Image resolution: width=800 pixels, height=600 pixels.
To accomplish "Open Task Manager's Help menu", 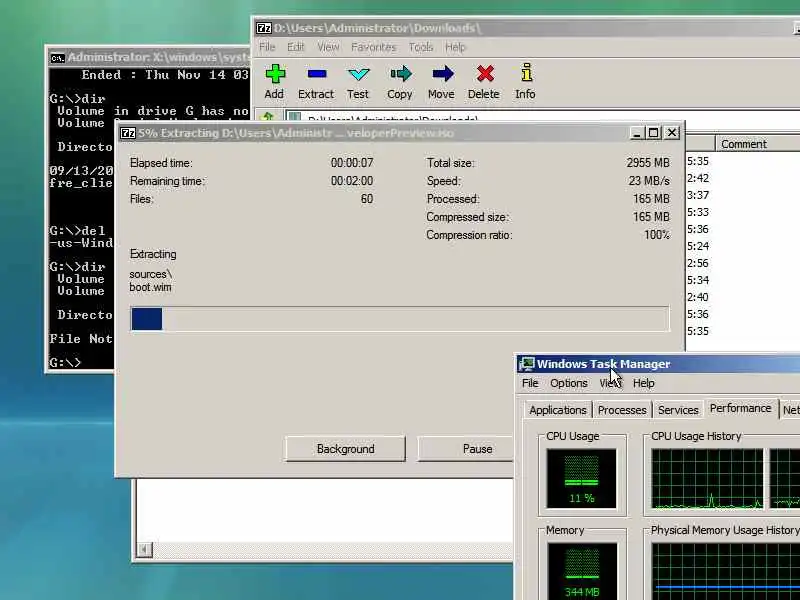I will point(643,383).
